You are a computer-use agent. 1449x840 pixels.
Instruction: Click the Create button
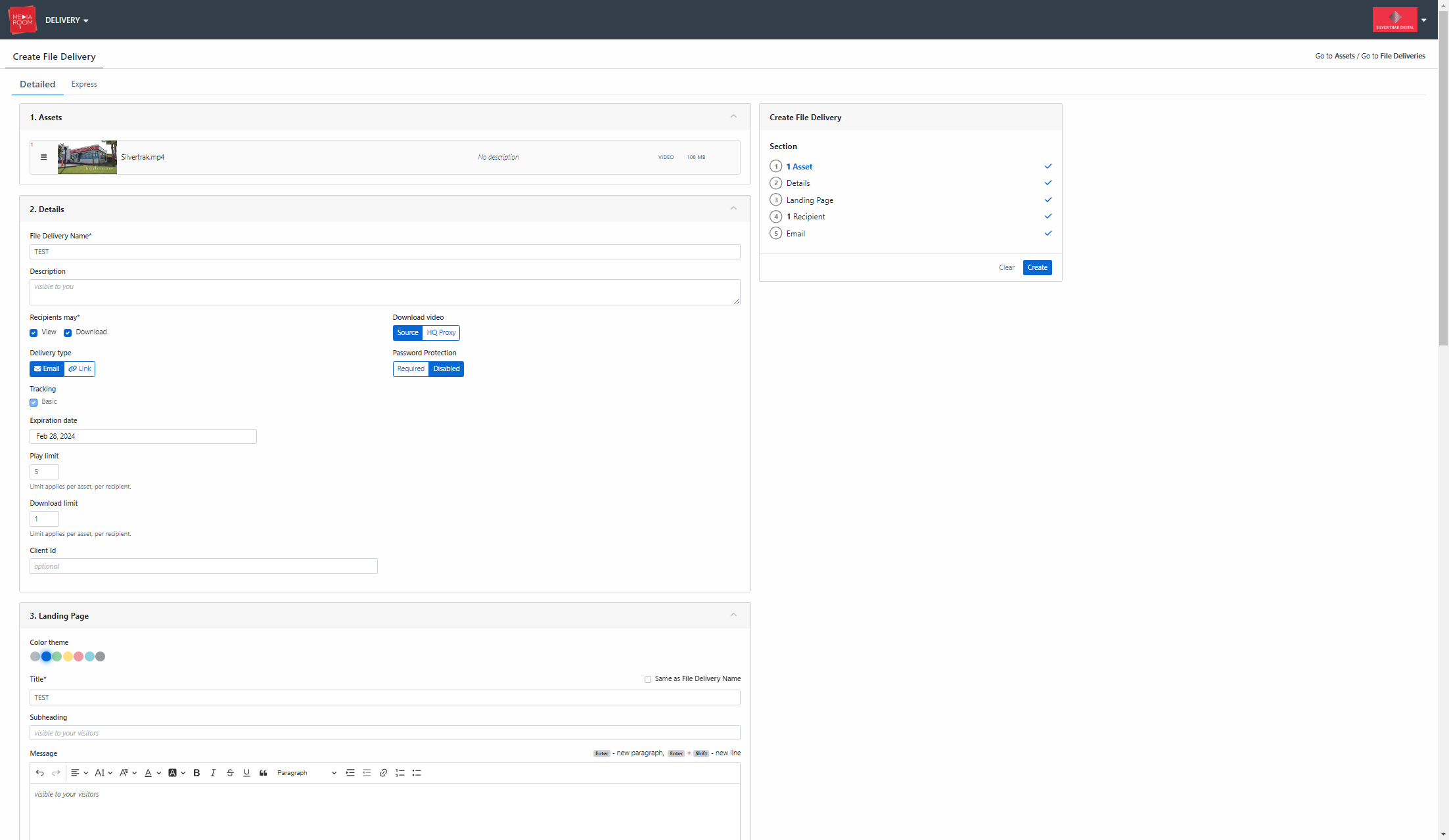pyautogui.click(x=1038, y=268)
